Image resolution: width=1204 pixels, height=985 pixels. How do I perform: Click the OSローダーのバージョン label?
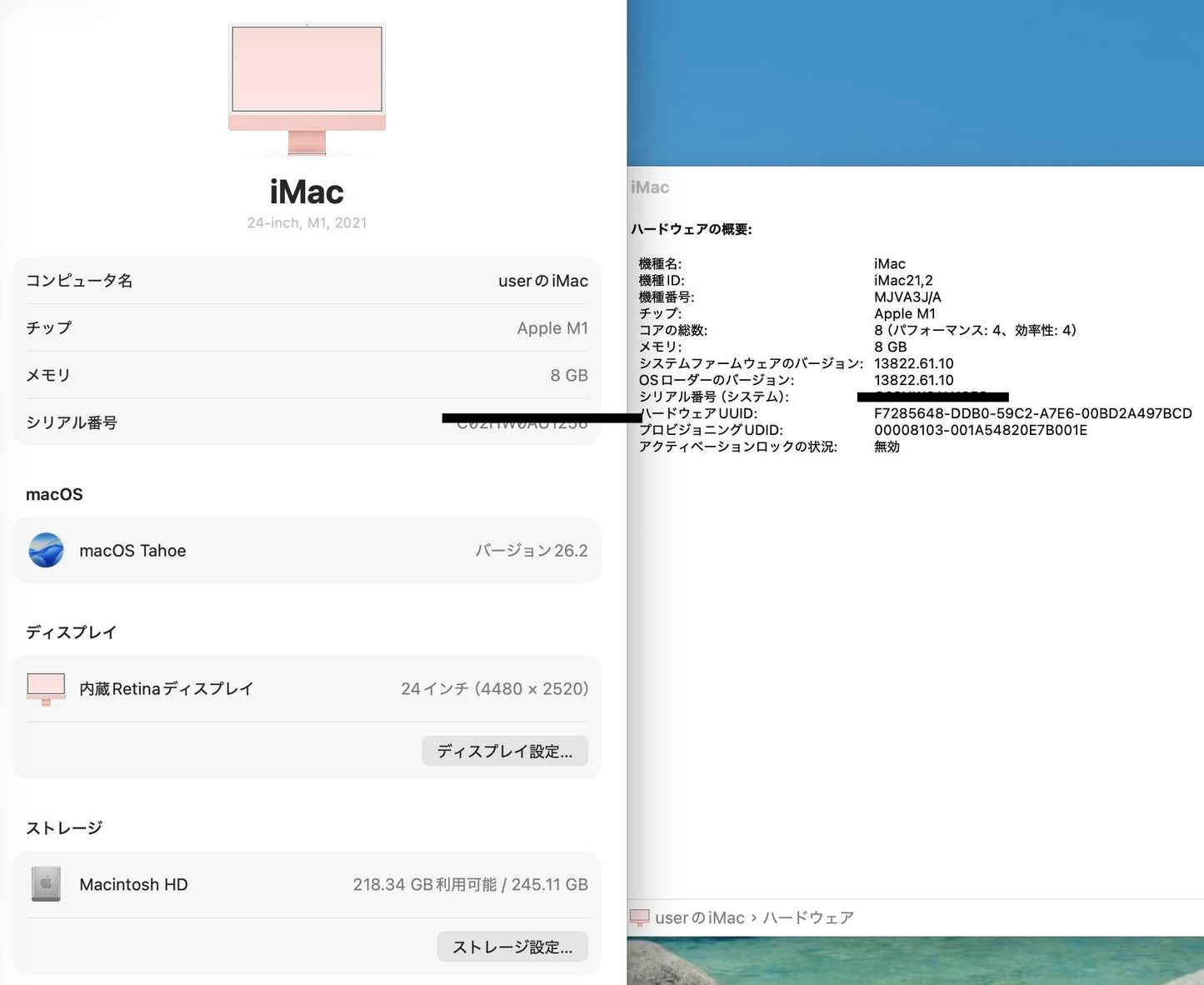(717, 381)
